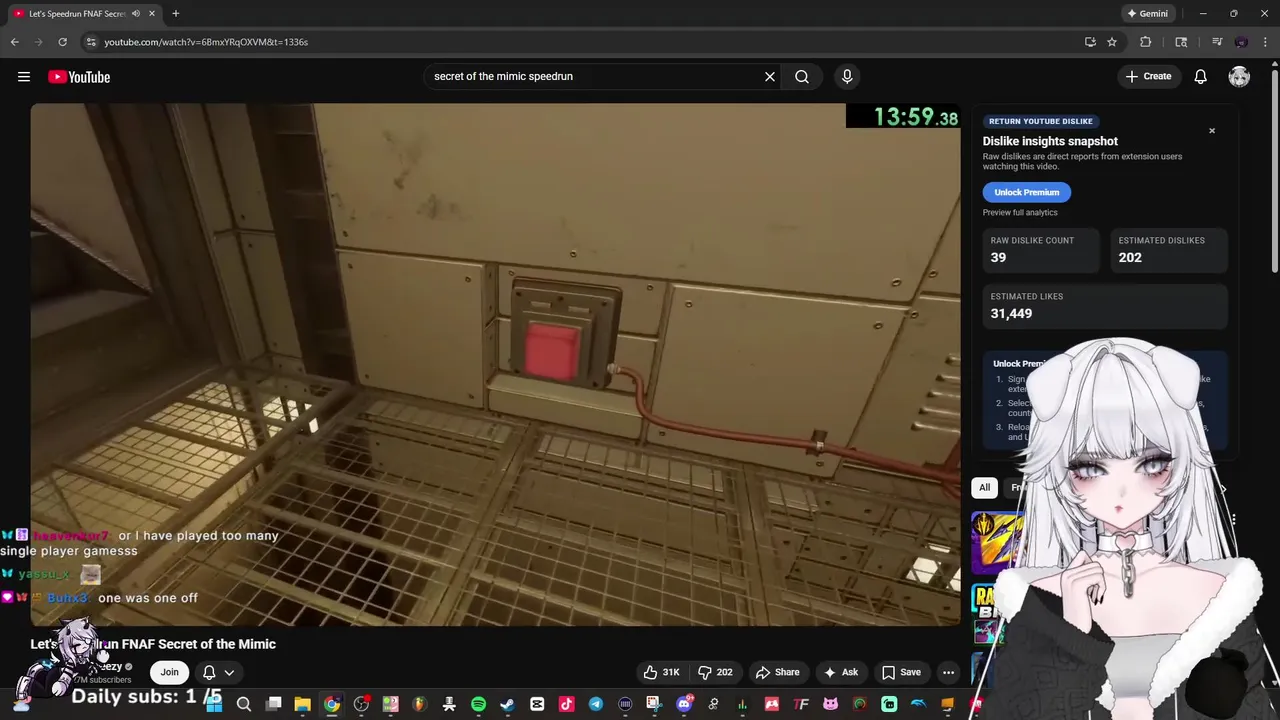Open CapCut from the taskbar
Image resolution: width=1280 pixels, height=720 pixels.
537,704
